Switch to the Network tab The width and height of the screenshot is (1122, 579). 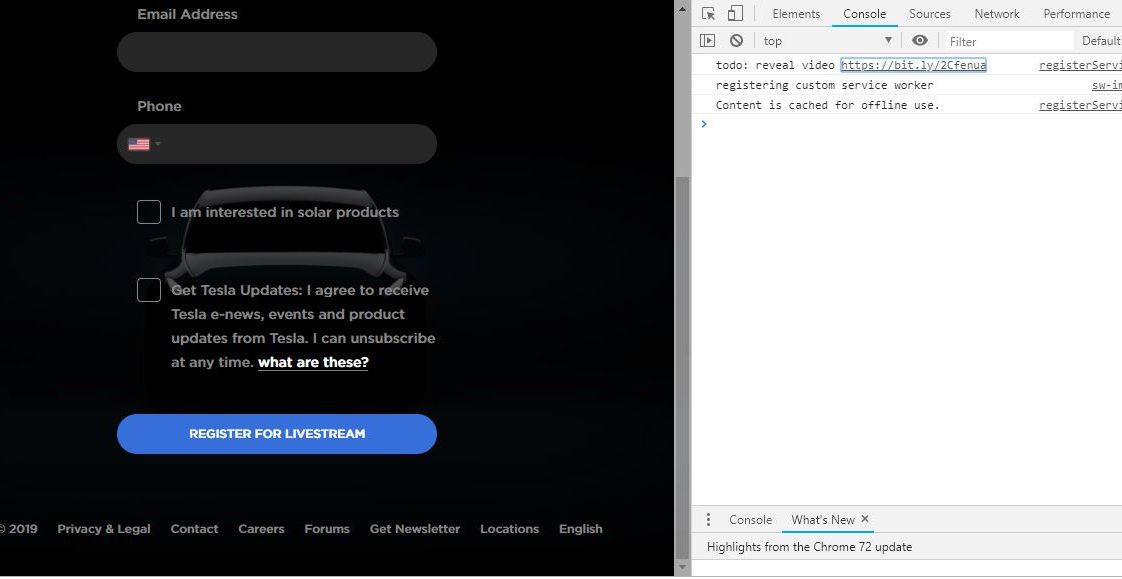coord(997,14)
